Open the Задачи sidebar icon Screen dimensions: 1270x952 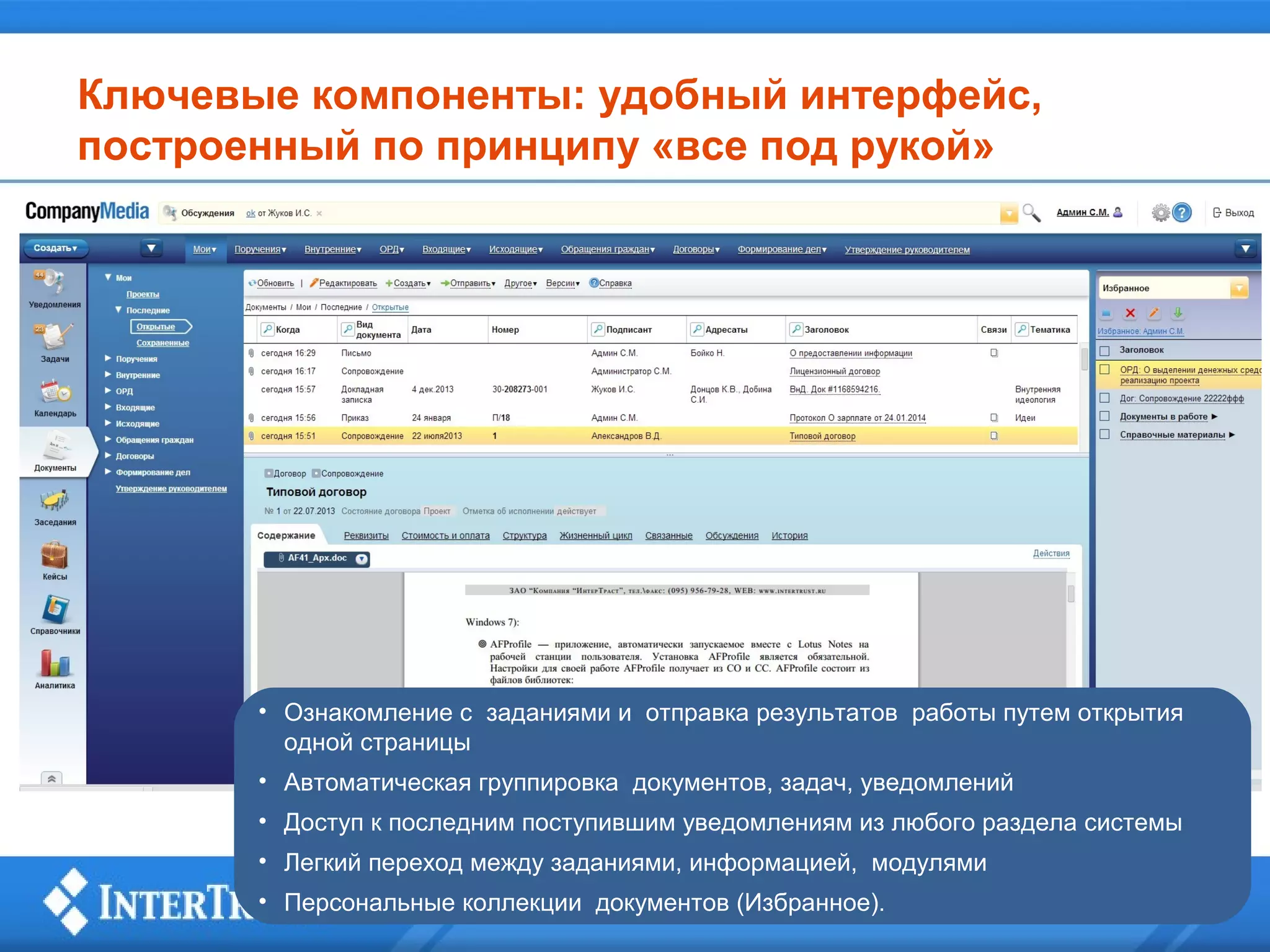tap(53, 337)
